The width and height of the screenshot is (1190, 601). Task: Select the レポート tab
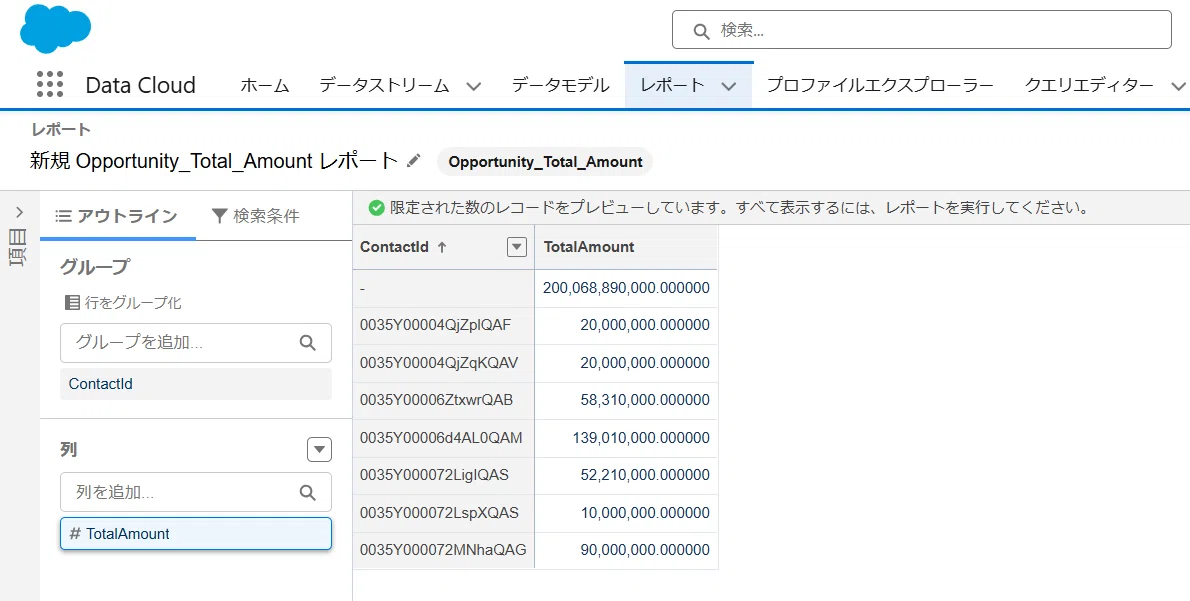coord(672,85)
